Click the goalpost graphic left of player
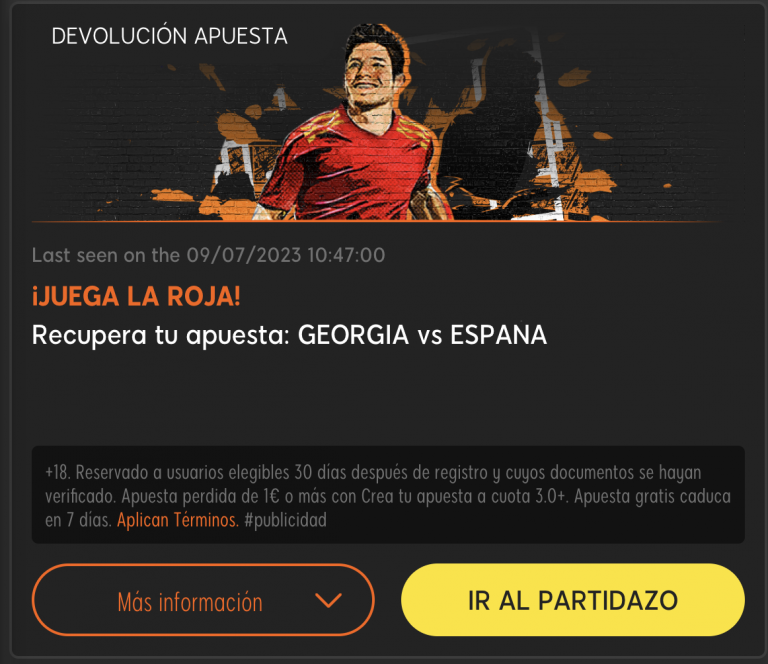This screenshot has width=768, height=664. 235,166
